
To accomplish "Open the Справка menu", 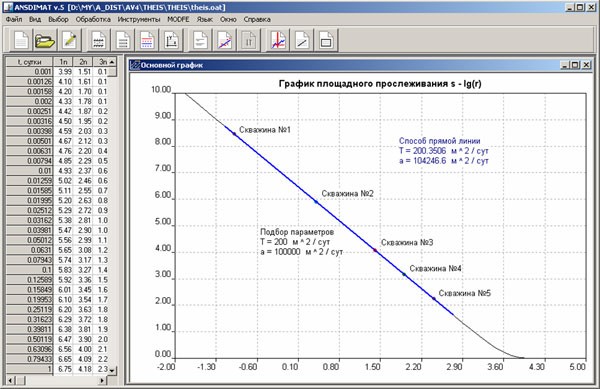I will tap(257, 19).
